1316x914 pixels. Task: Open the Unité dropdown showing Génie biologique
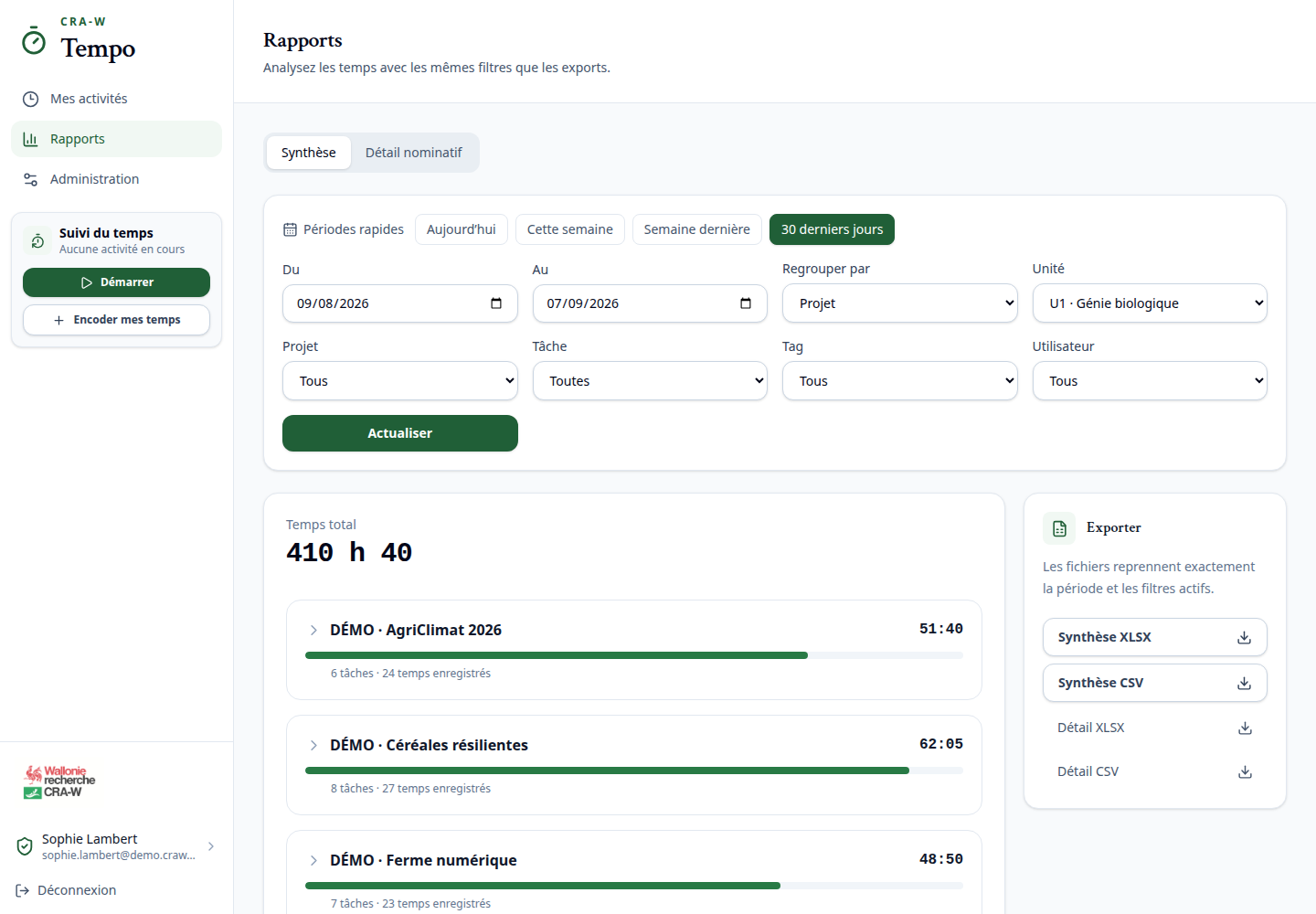click(1150, 303)
